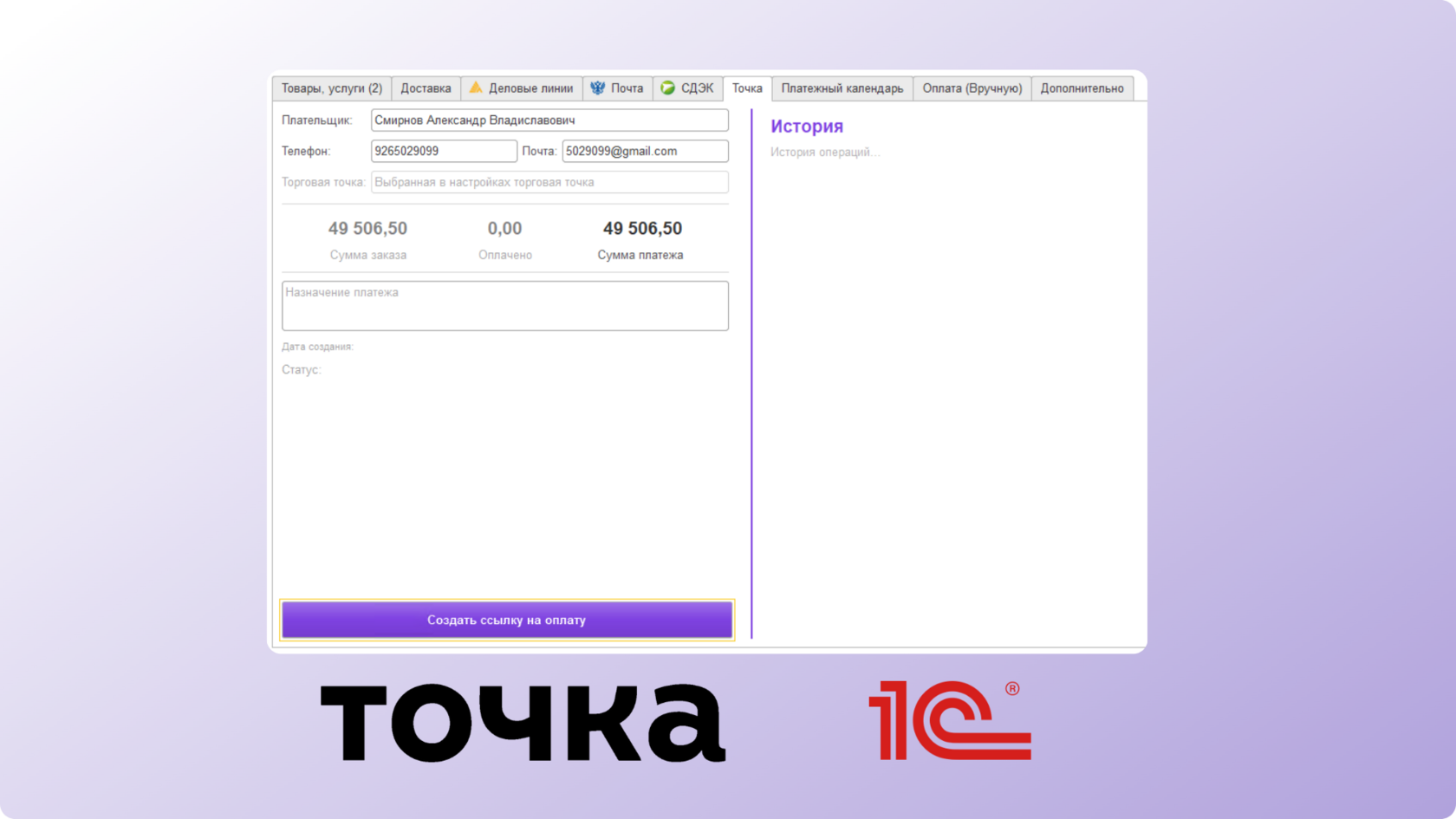1456x819 pixels.
Task: Click the Телефон input field
Action: 444,151
